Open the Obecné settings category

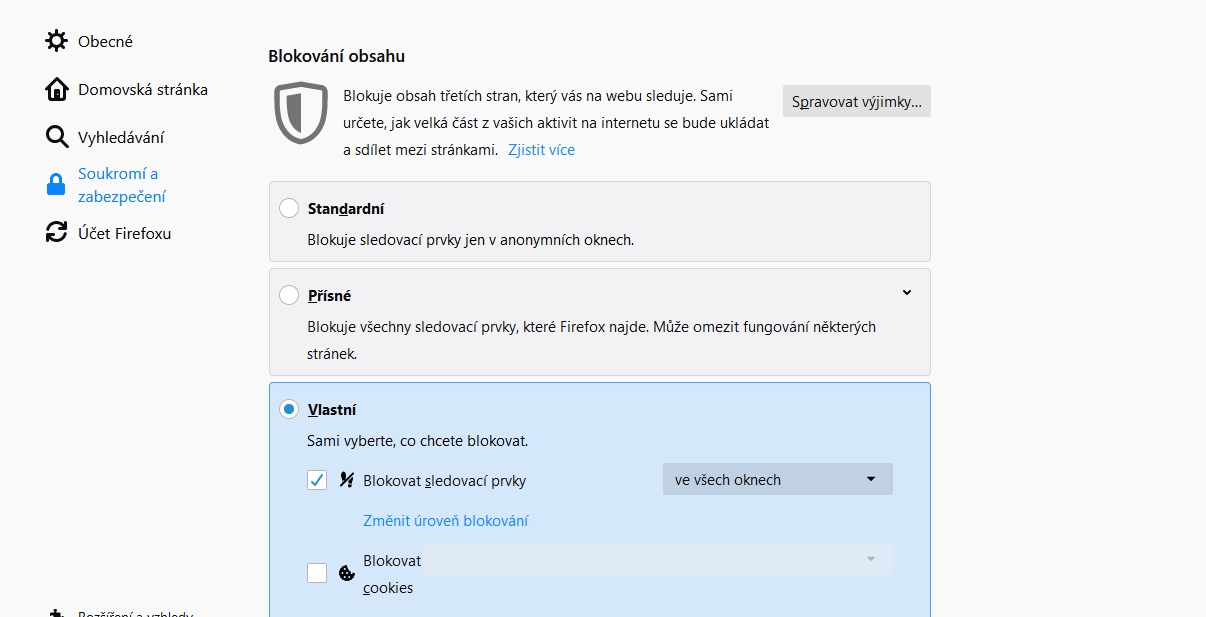(105, 41)
